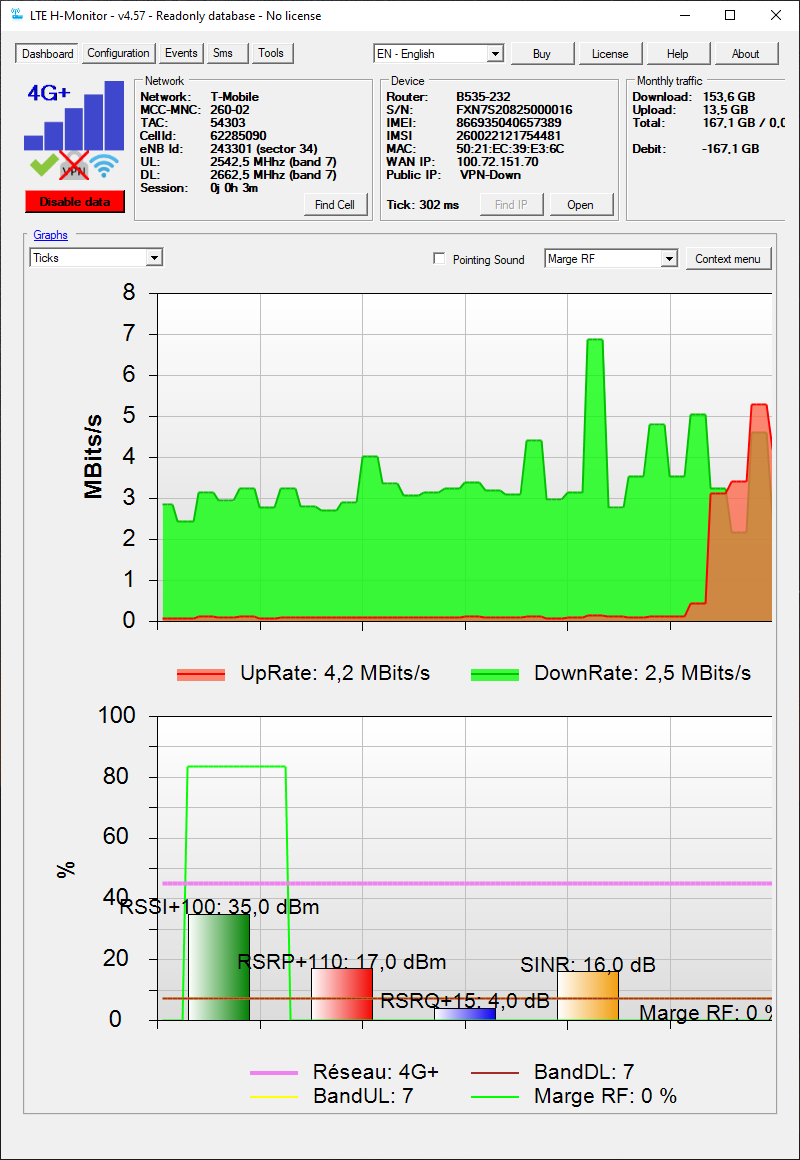
Task: Click the Buy button
Action: coord(542,54)
